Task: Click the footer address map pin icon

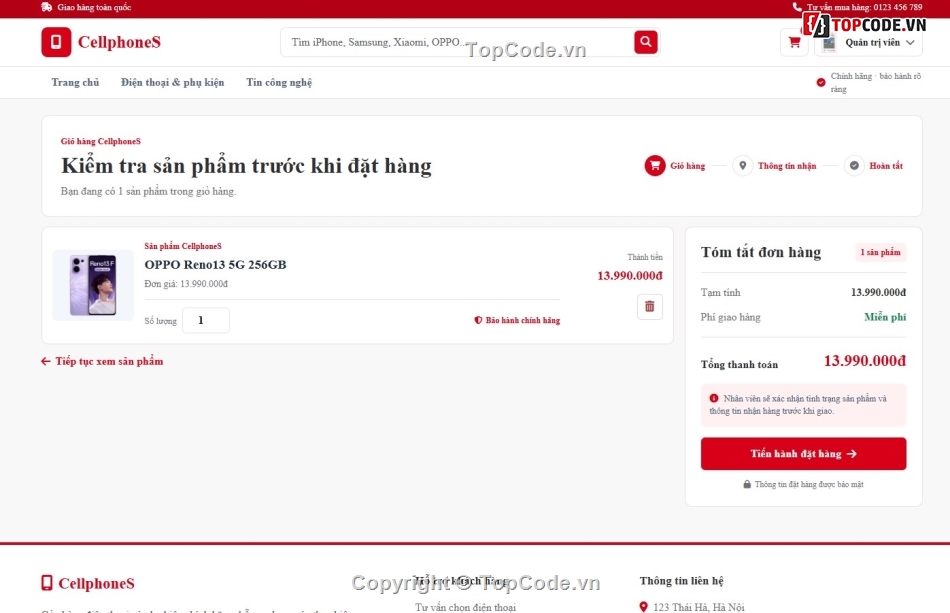Action: click(x=643, y=606)
